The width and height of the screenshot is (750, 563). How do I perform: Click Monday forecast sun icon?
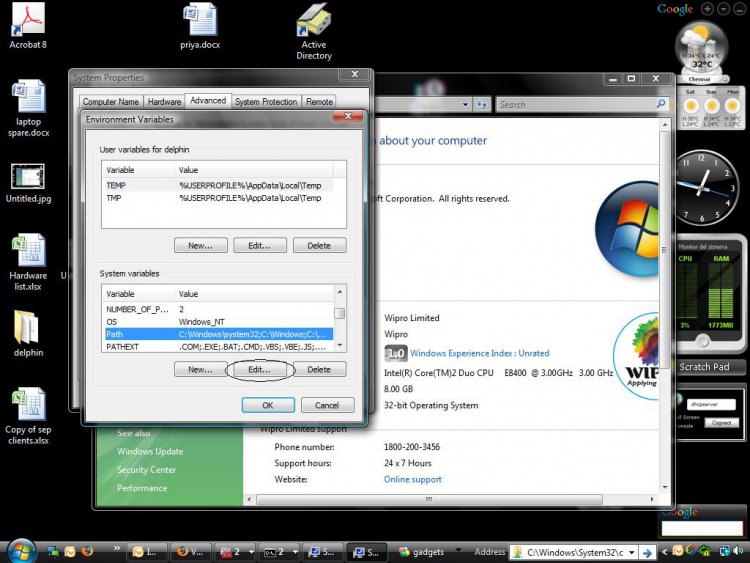click(x=732, y=106)
